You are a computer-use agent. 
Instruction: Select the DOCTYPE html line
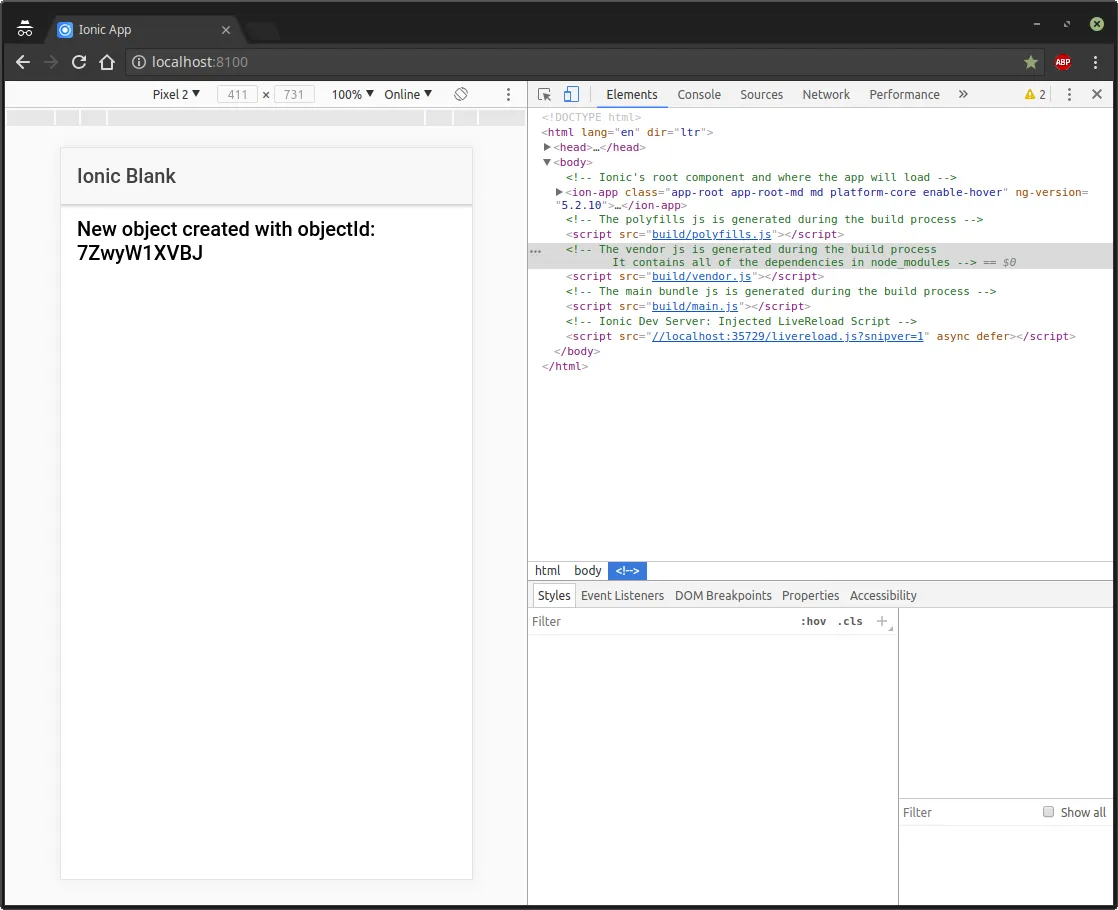tap(592, 117)
